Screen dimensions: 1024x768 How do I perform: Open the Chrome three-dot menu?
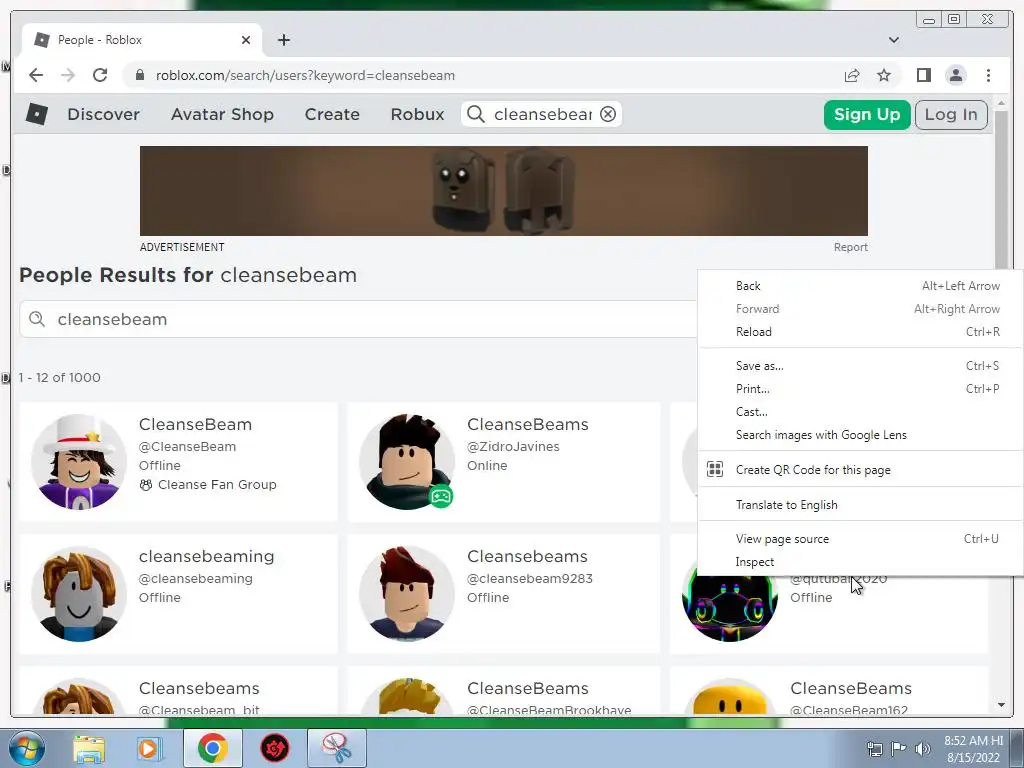(x=988, y=75)
